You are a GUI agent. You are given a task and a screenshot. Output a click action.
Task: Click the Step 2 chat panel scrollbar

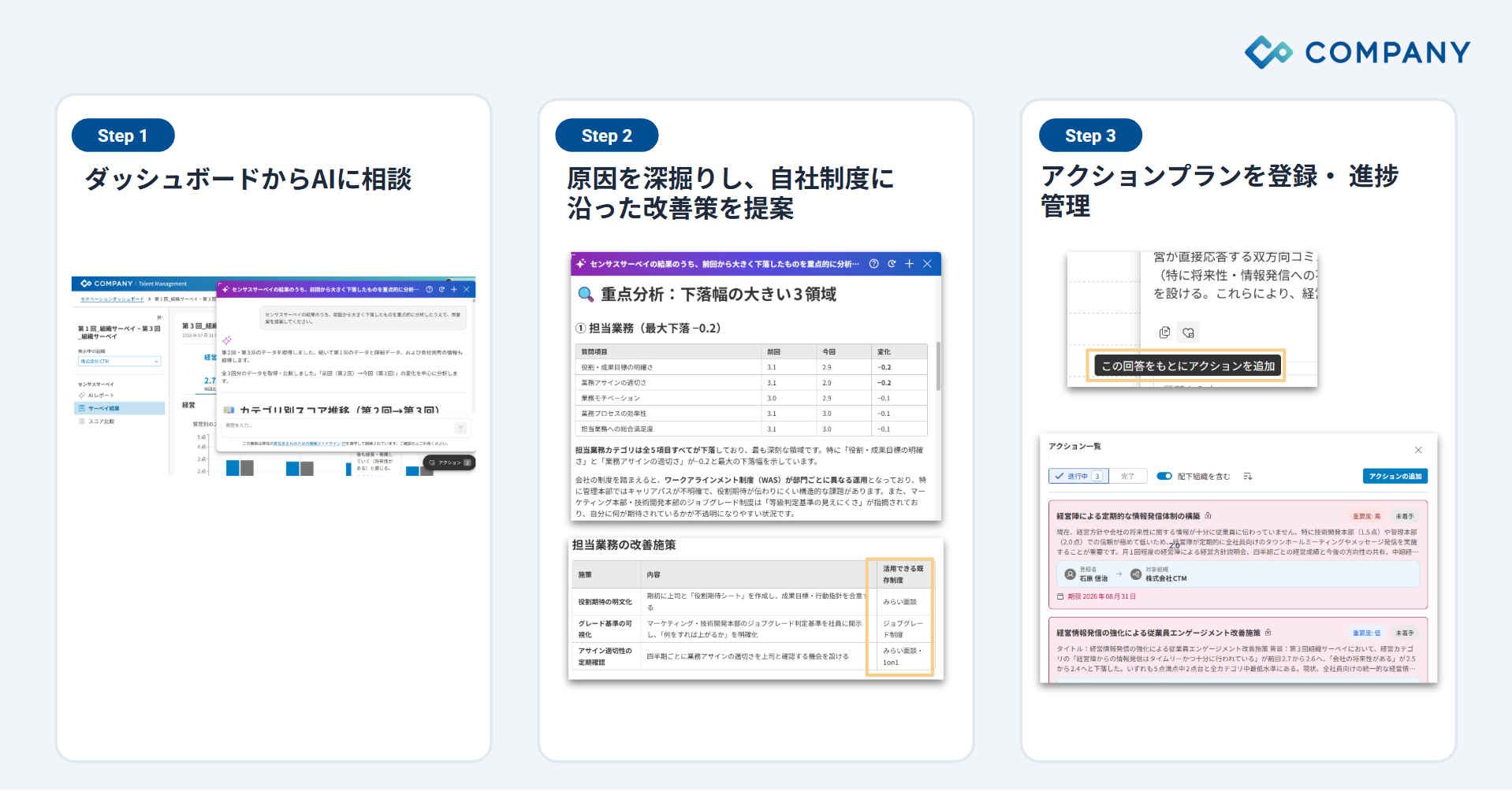pyautogui.click(x=938, y=366)
